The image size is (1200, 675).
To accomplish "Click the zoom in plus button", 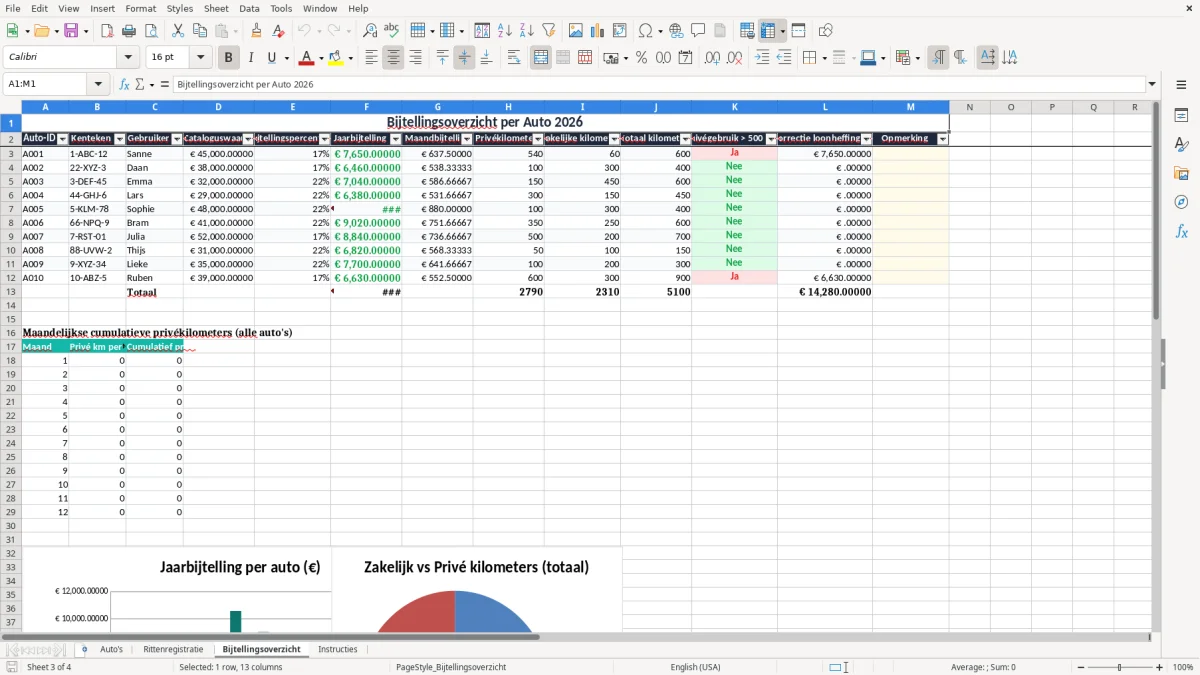I will point(1159,667).
